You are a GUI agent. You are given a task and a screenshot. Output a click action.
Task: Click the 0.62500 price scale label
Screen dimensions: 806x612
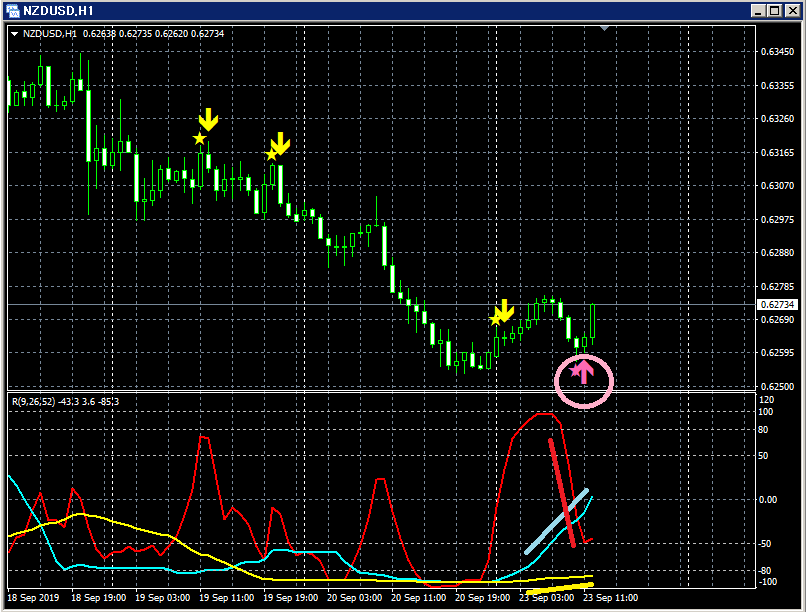[777, 386]
